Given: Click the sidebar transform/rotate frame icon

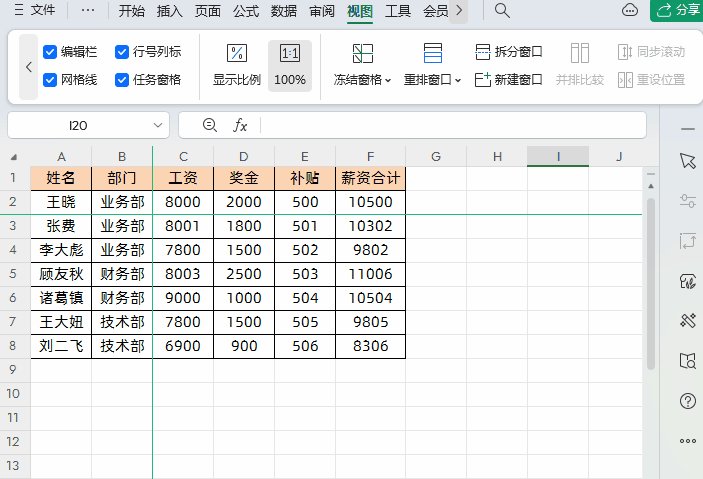Looking at the screenshot, I should (x=687, y=241).
